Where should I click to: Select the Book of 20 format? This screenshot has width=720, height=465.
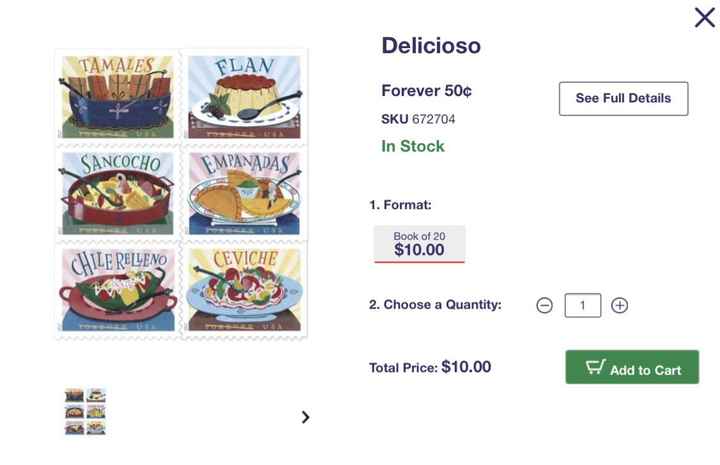420,244
